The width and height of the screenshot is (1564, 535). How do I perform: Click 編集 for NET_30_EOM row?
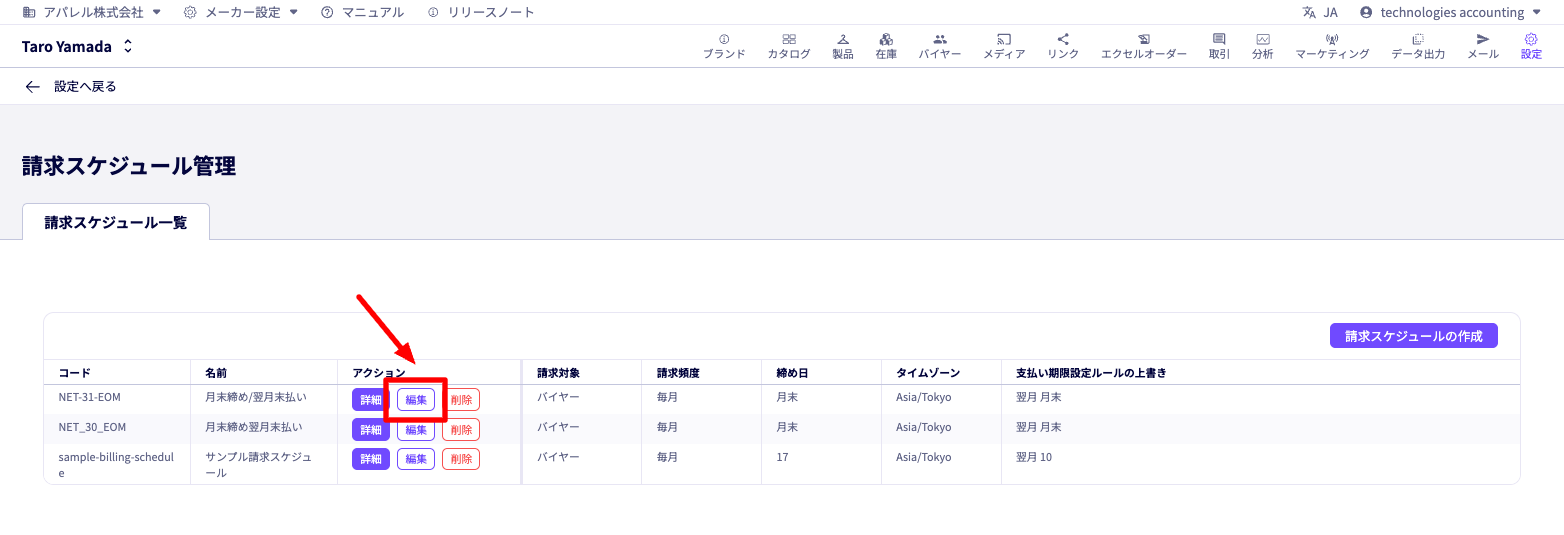pyautogui.click(x=416, y=430)
